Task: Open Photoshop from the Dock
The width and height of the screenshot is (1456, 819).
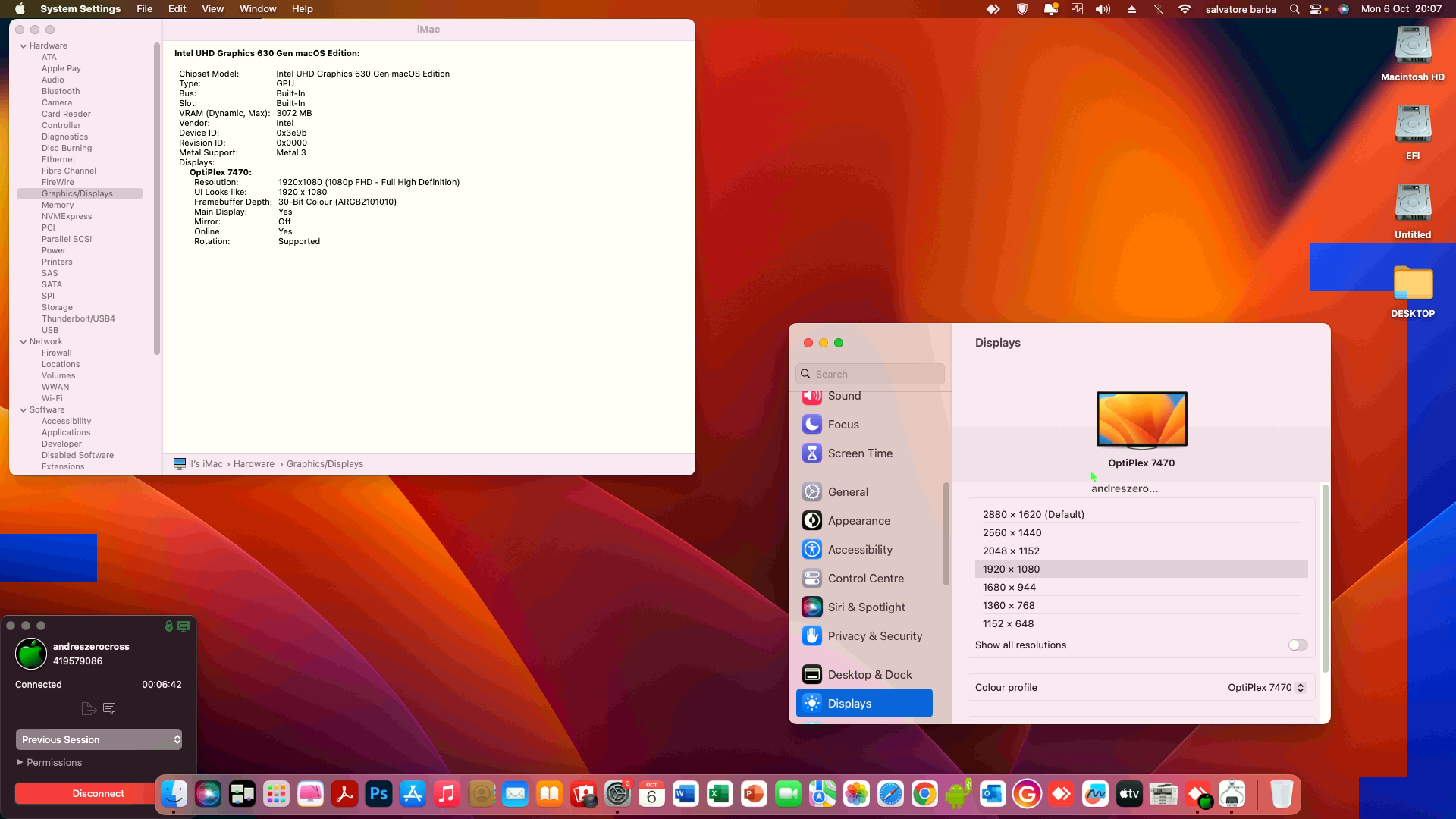Action: [378, 794]
